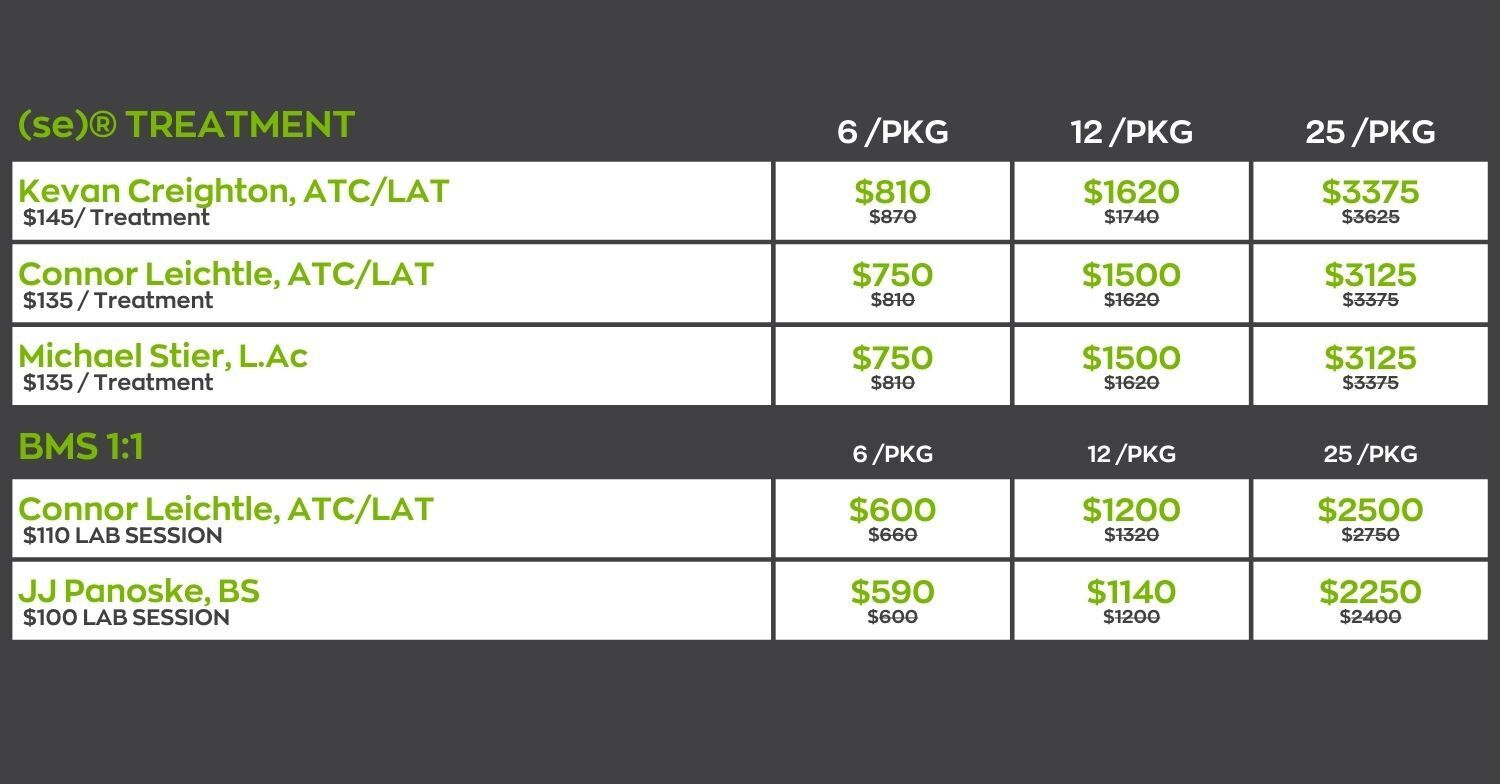1500x784 pixels.
Task: Click JJ Panoske, BS name
Action: click(139, 591)
